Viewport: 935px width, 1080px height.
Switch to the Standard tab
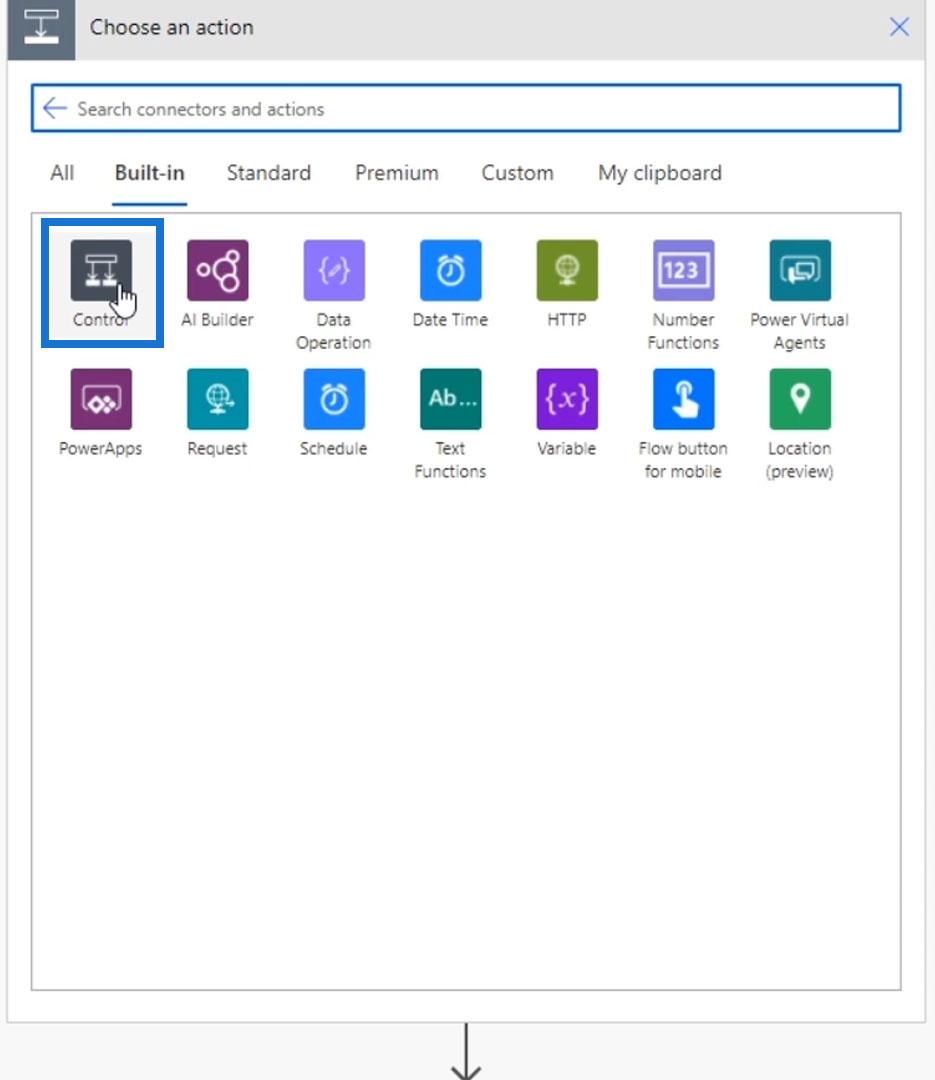[x=269, y=173]
